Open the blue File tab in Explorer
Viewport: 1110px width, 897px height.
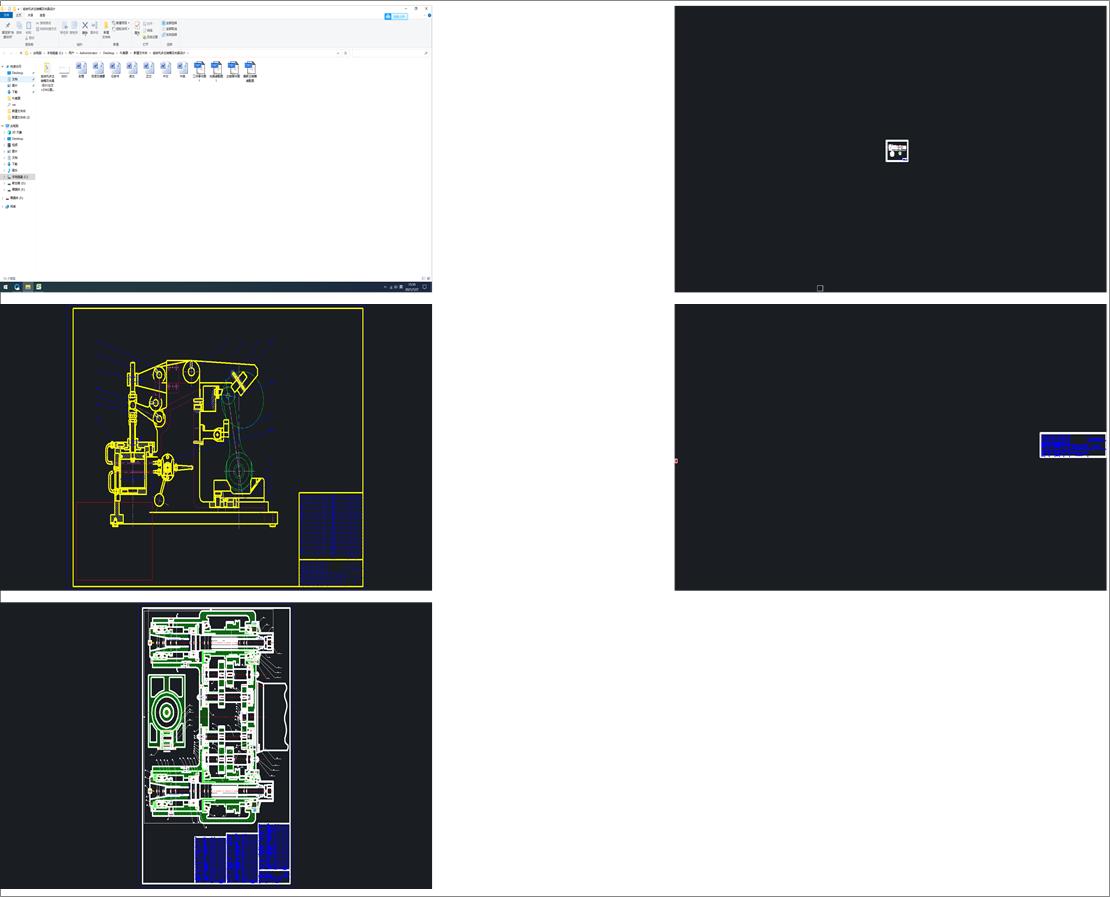pyautogui.click(x=6, y=15)
